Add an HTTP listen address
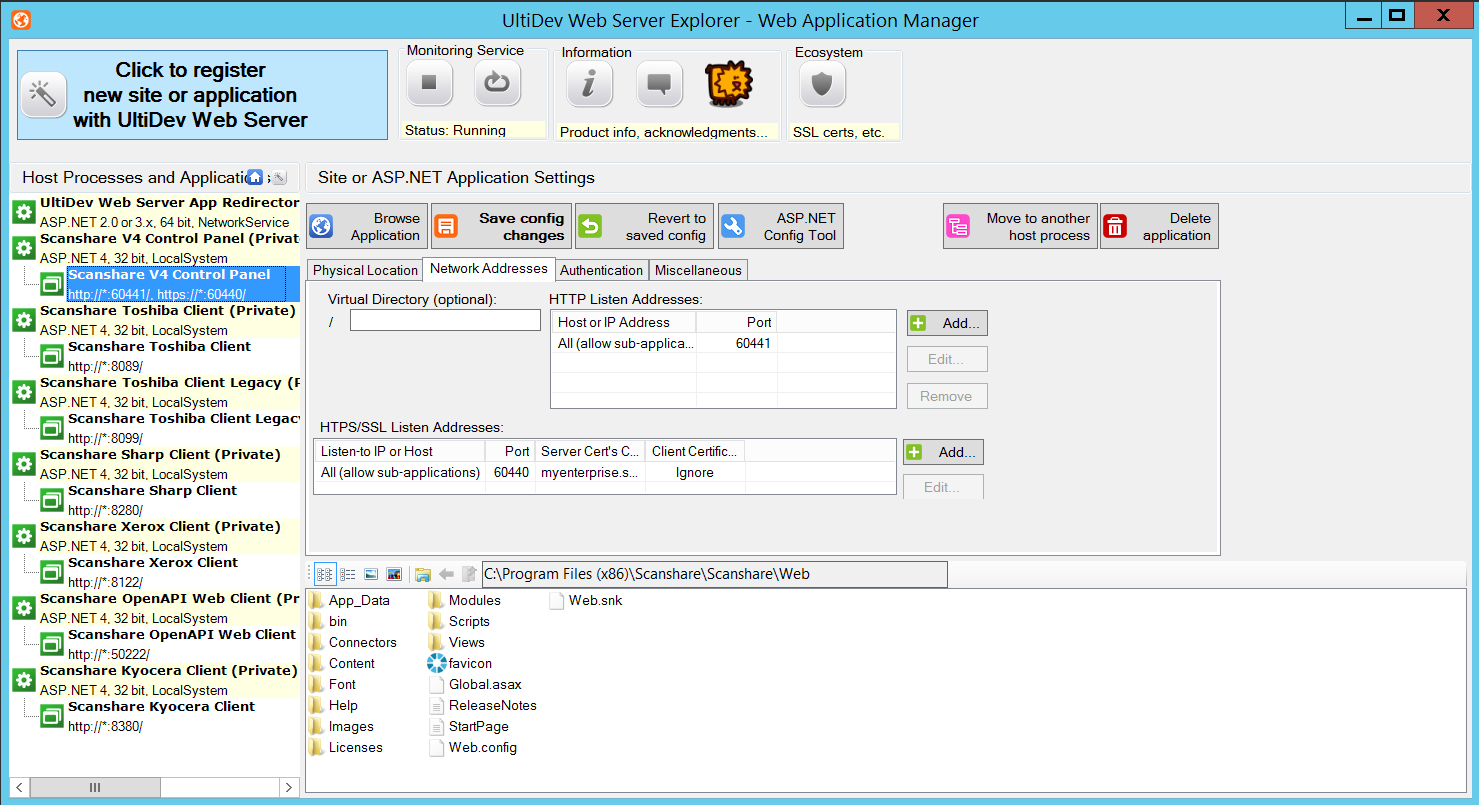 tap(948, 323)
